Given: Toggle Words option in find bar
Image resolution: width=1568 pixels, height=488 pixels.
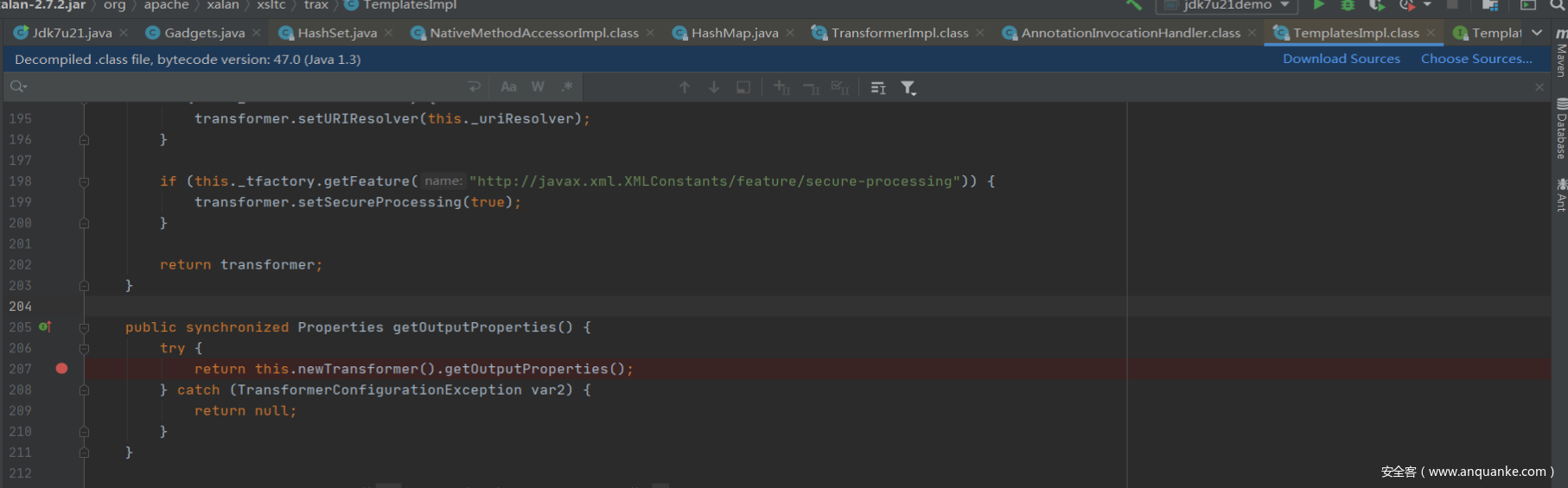Looking at the screenshot, I should [538, 87].
